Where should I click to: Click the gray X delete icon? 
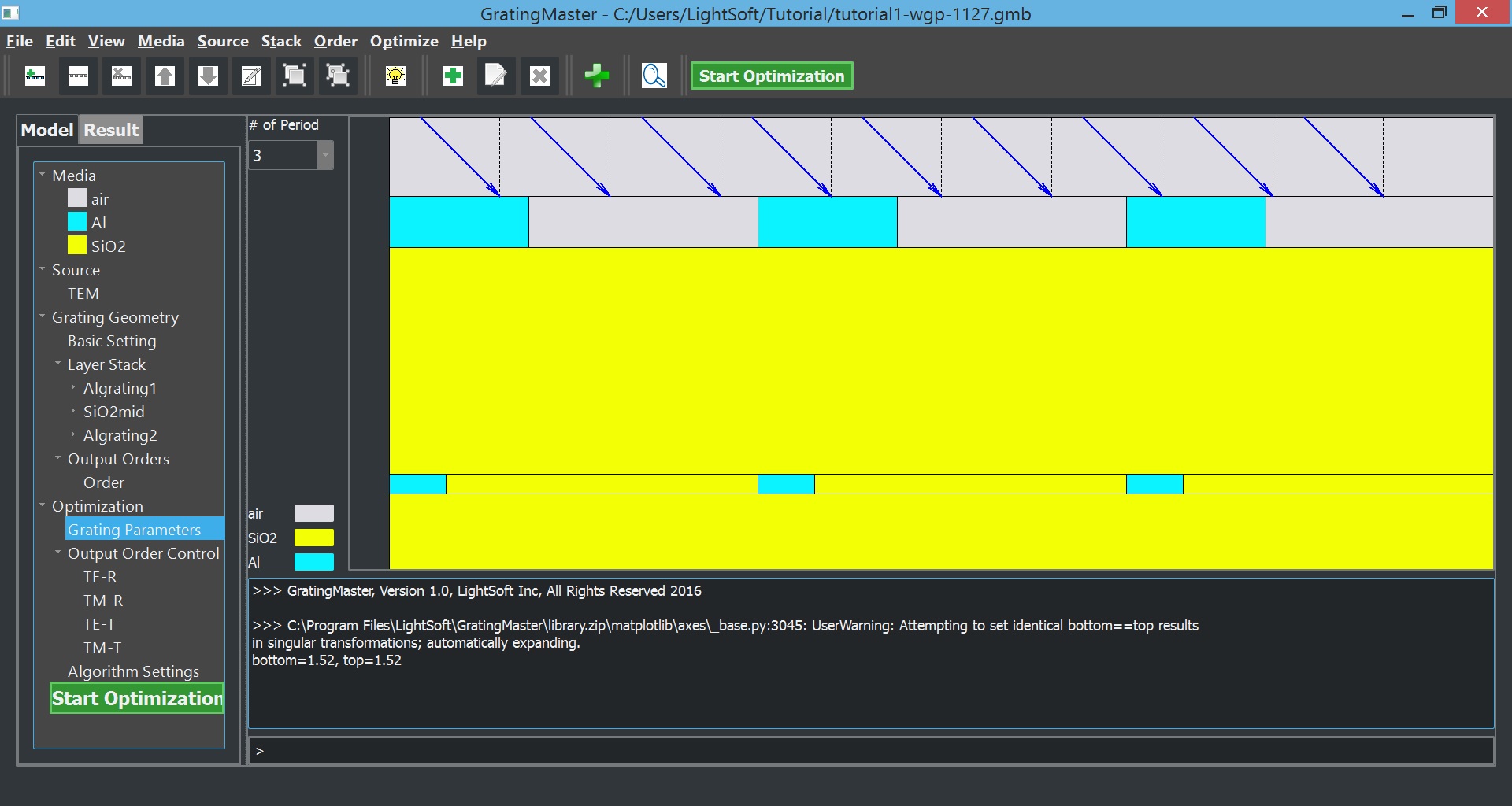tap(539, 76)
